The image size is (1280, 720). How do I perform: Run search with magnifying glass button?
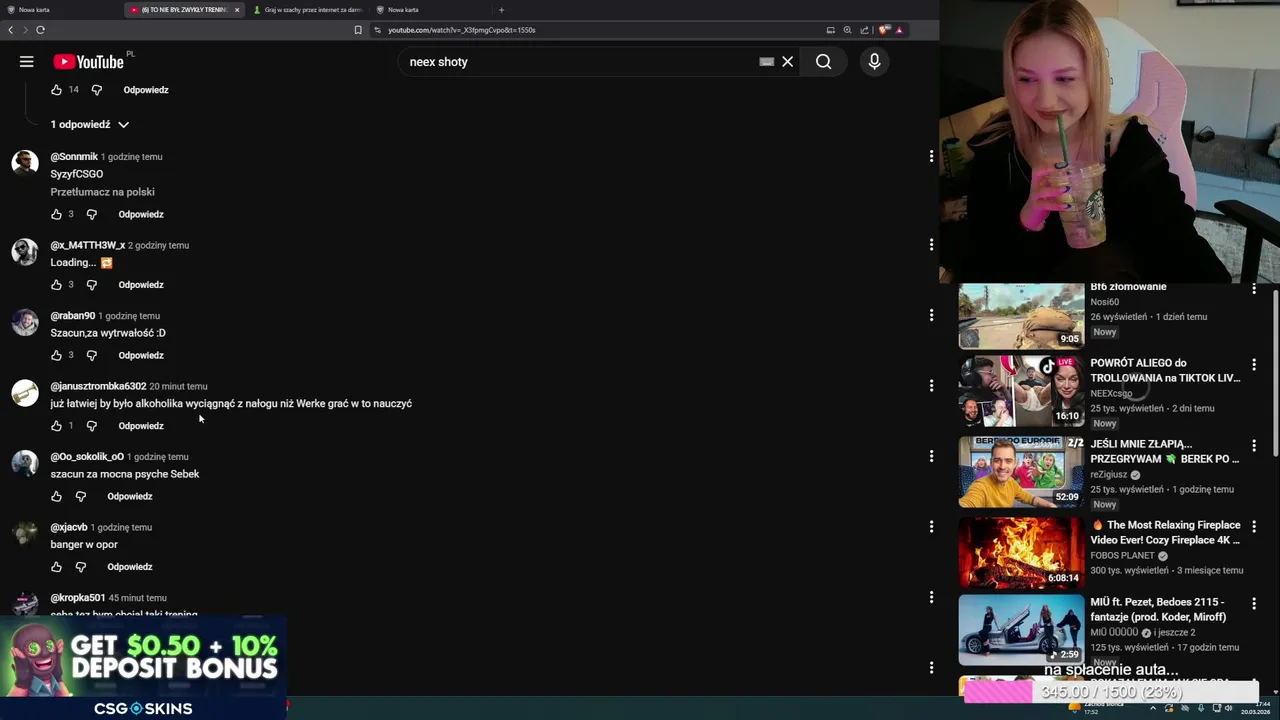[x=823, y=62]
